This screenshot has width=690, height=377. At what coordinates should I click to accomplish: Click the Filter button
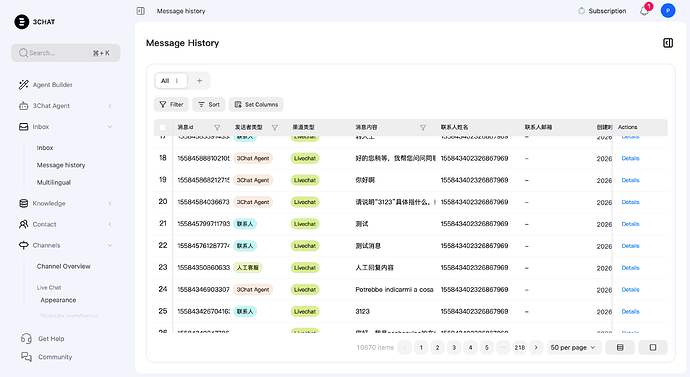click(x=171, y=105)
